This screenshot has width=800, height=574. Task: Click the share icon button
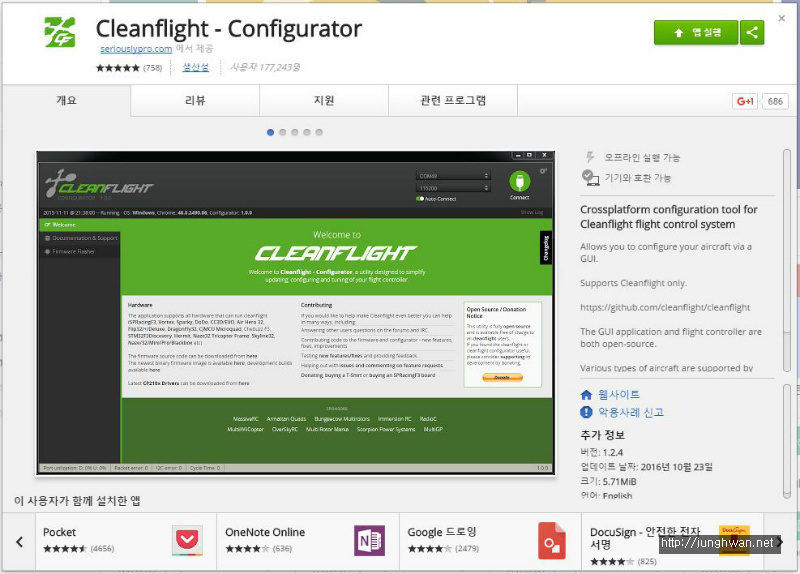point(752,33)
